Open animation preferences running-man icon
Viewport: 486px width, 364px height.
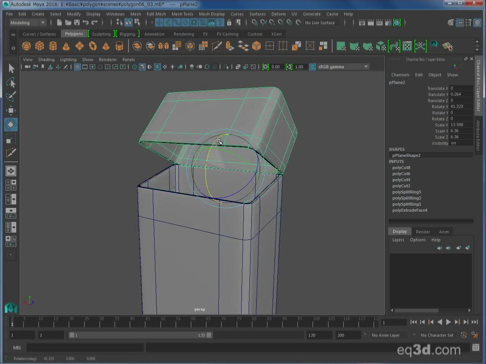click(x=475, y=335)
